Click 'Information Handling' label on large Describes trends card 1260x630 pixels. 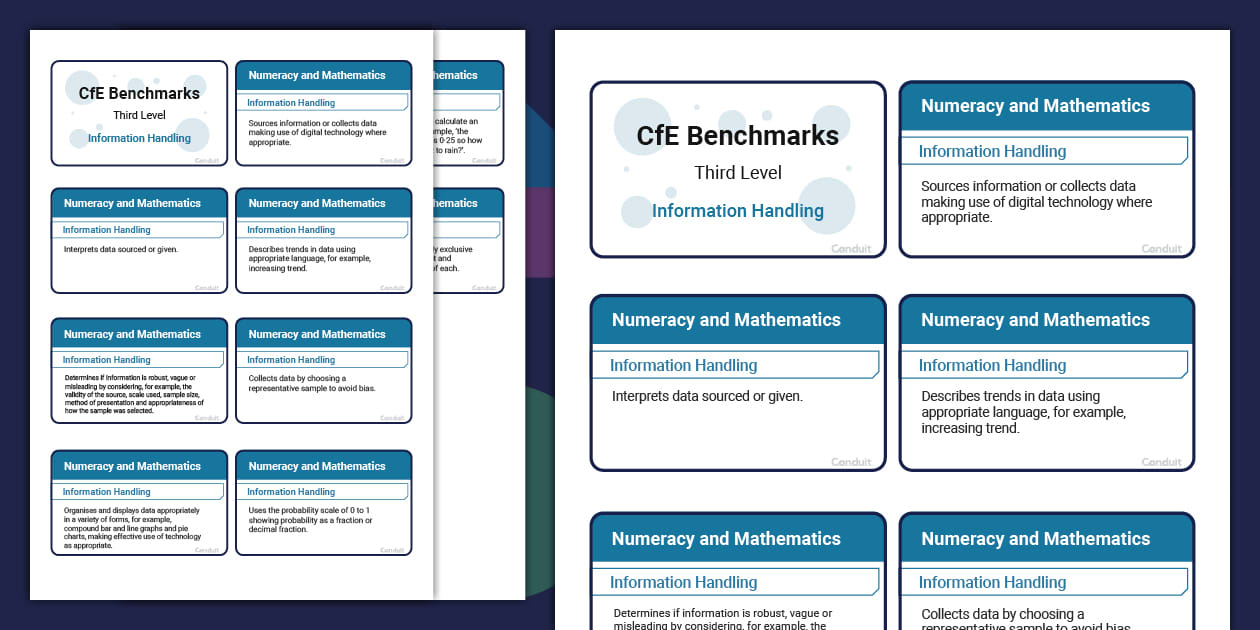click(x=992, y=365)
